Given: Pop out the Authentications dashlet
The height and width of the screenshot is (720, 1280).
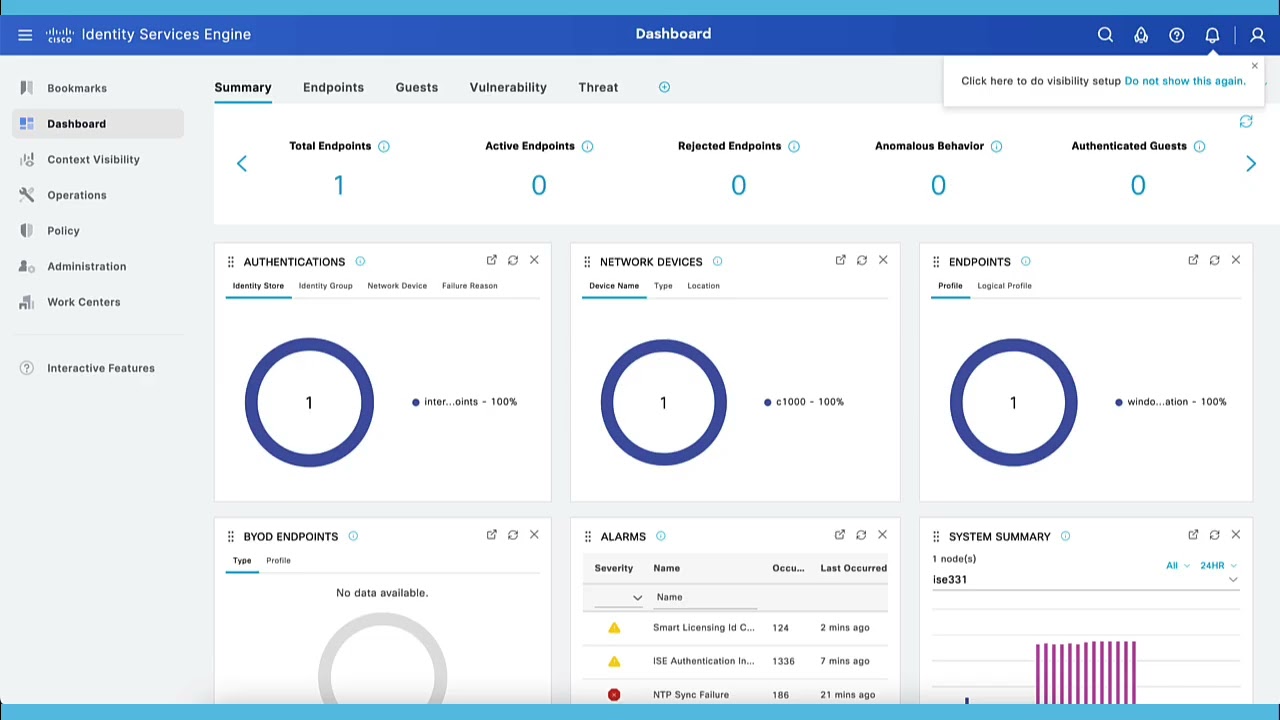Looking at the screenshot, I should 492,260.
